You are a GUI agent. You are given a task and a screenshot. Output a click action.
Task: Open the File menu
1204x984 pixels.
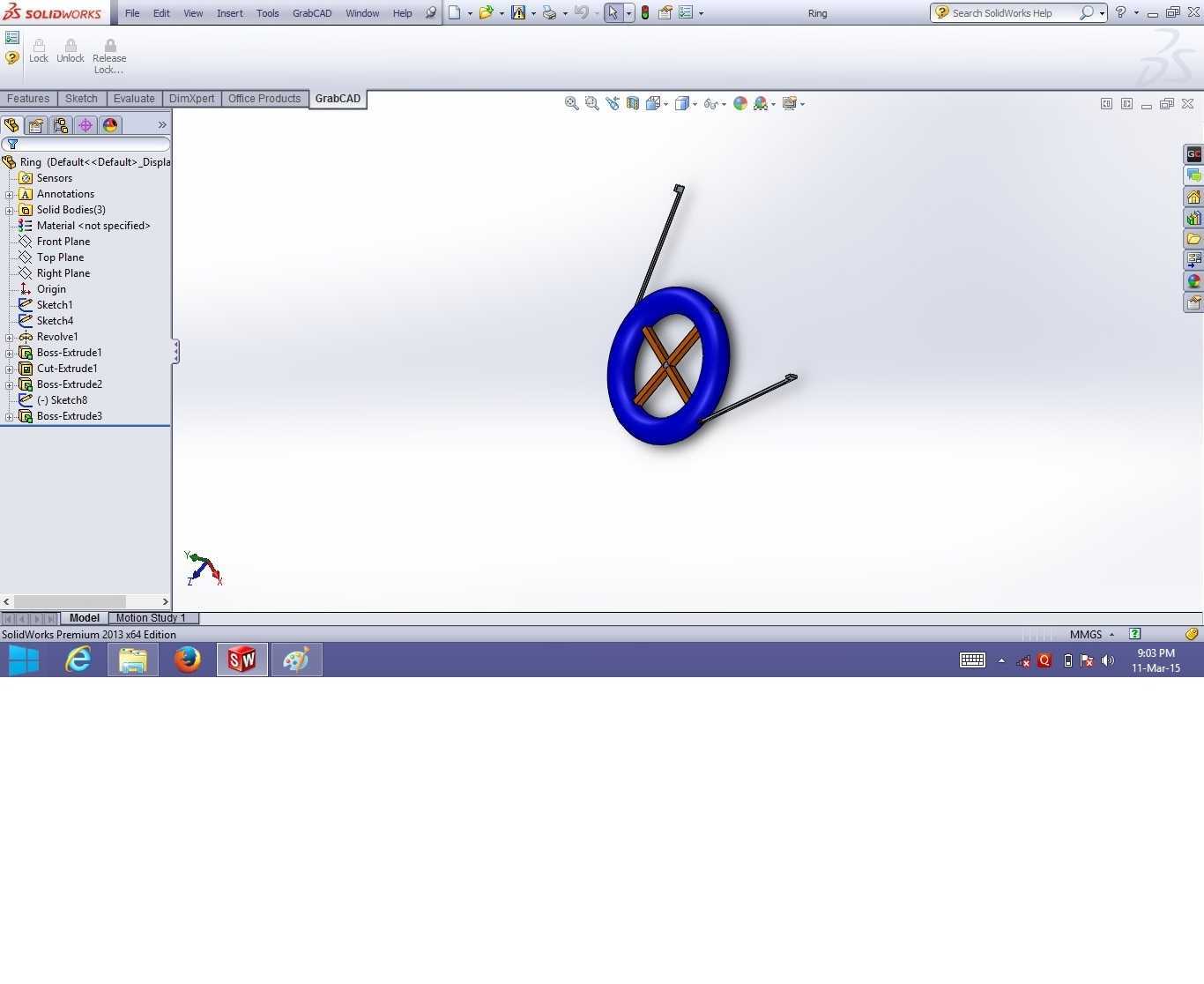pos(132,13)
